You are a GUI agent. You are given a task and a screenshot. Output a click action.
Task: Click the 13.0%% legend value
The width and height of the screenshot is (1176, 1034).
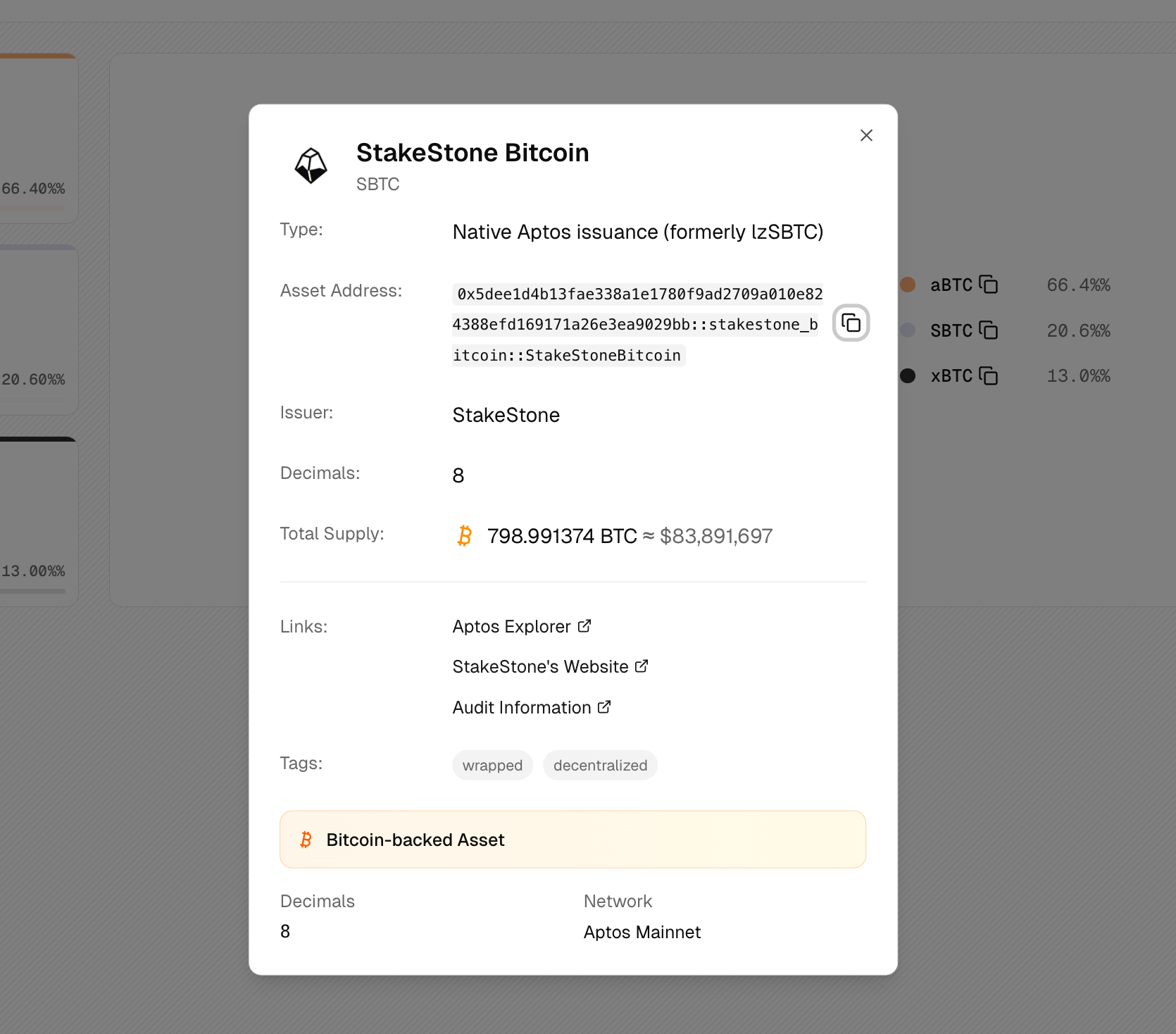click(1078, 375)
